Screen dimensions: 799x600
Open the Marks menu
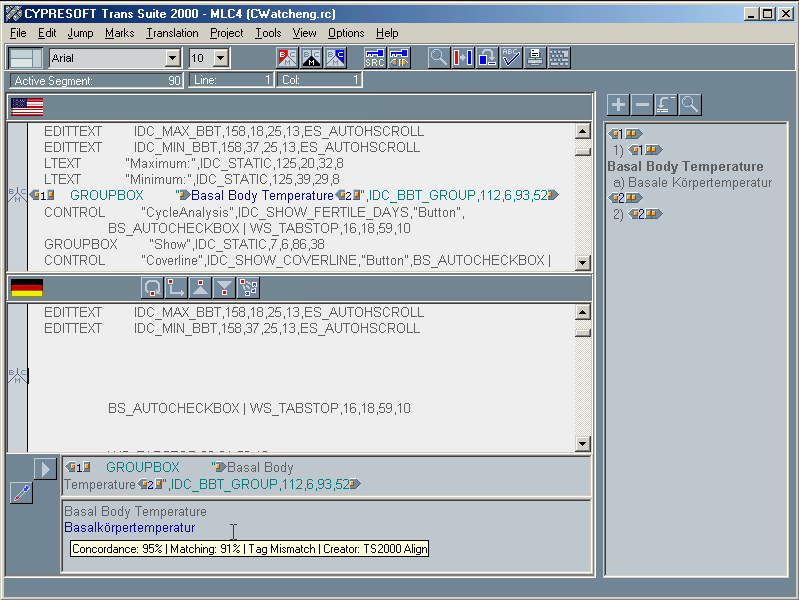(x=119, y=33)
